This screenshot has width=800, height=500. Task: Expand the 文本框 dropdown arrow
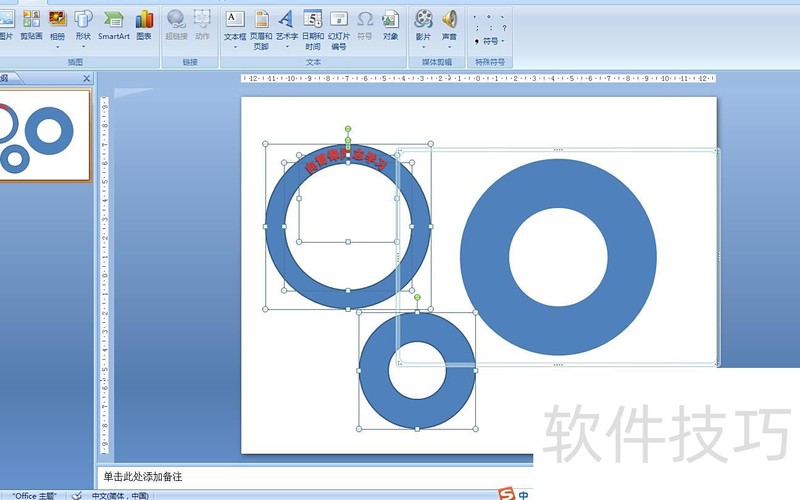(x=235, y=47)
